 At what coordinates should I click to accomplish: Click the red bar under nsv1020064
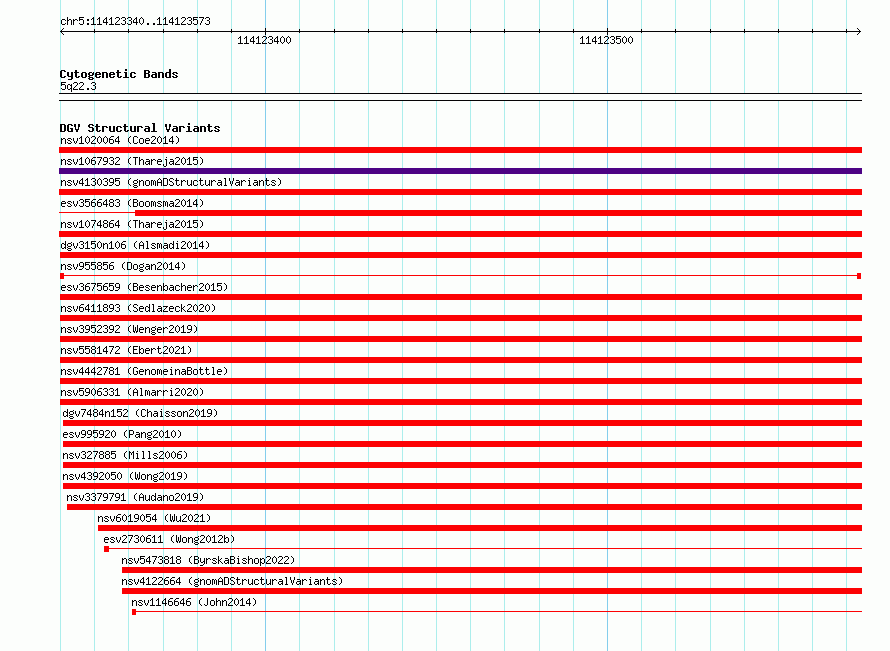click(x=460, y=150)
